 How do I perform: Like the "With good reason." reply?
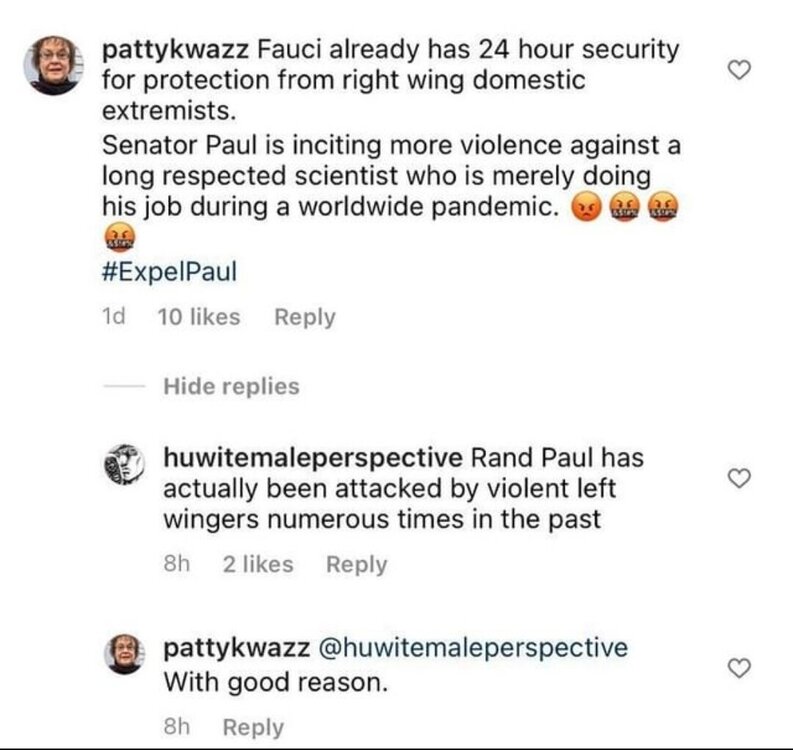739,668
